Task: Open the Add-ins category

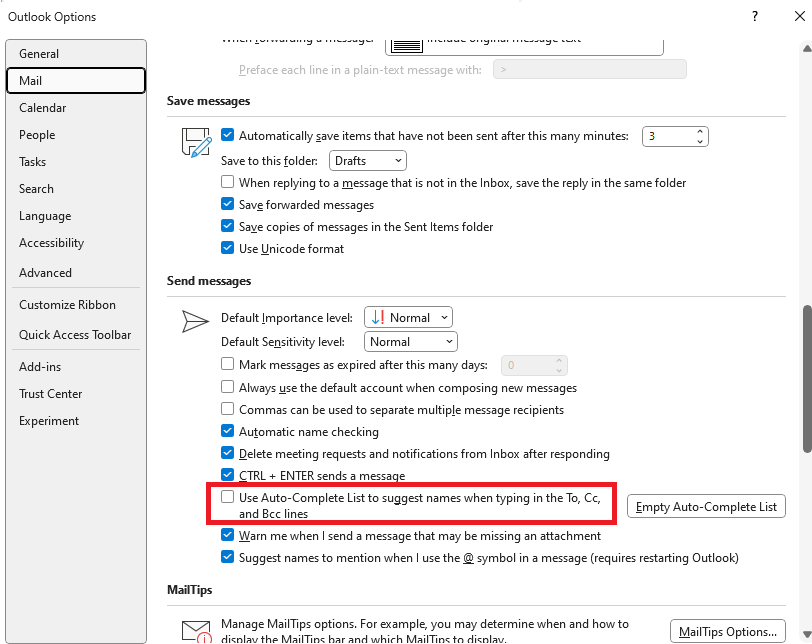Action: (x=76, y=367)
